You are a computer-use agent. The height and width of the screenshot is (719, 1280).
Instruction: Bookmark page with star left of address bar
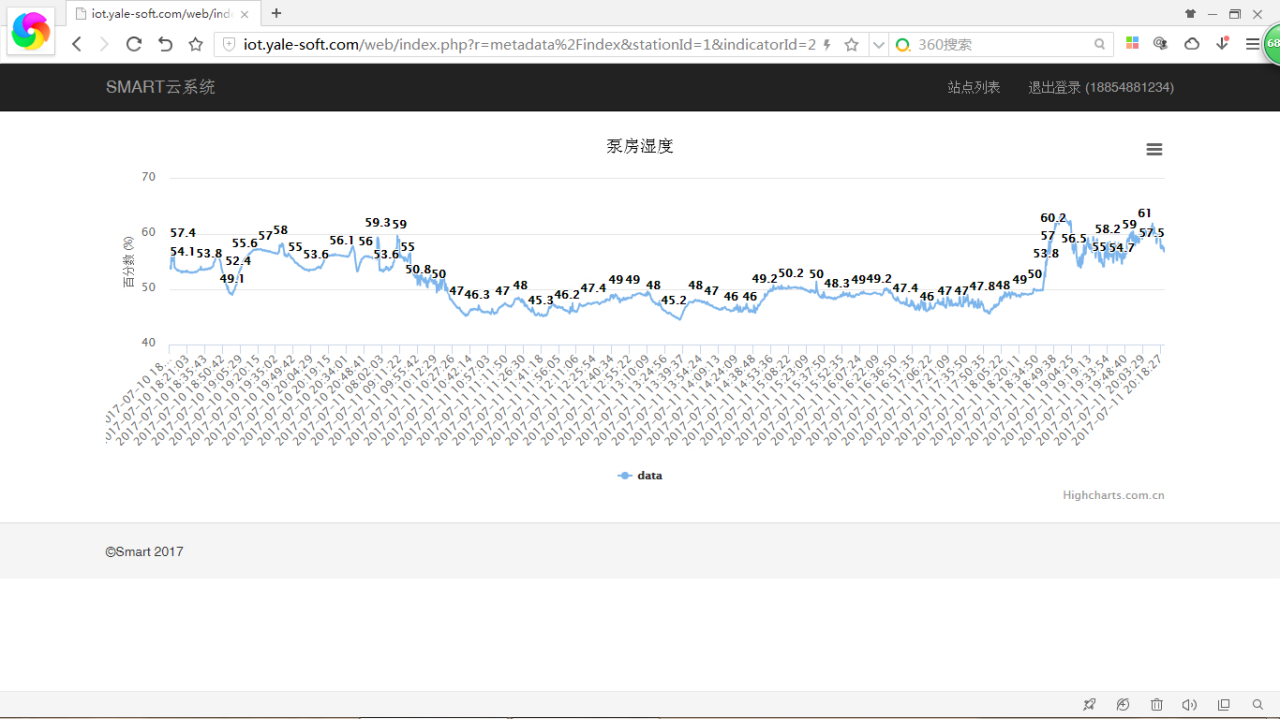pyautogui.click(x=196, y=44)
